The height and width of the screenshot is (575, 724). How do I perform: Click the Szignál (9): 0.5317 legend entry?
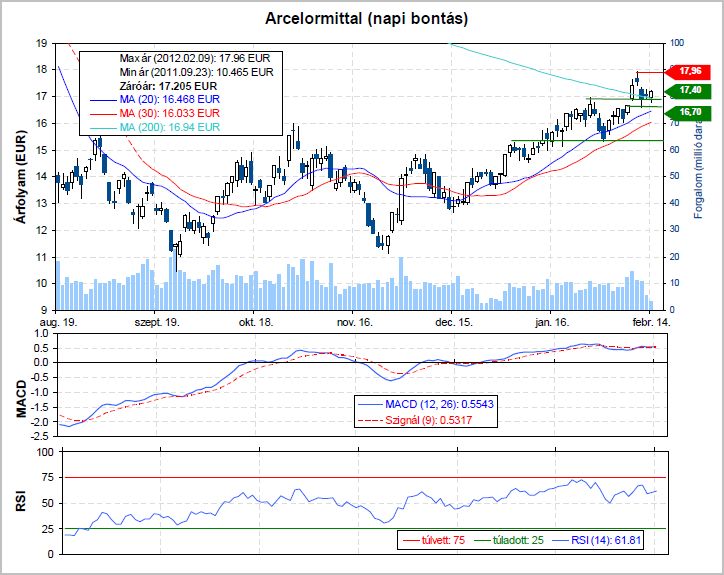[x=415, y=420]
